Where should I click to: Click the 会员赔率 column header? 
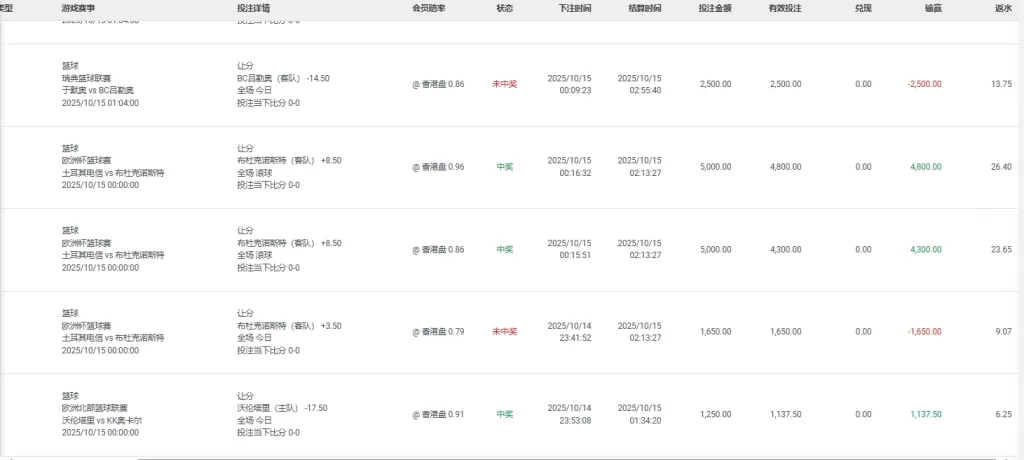[x=428, y=8]
